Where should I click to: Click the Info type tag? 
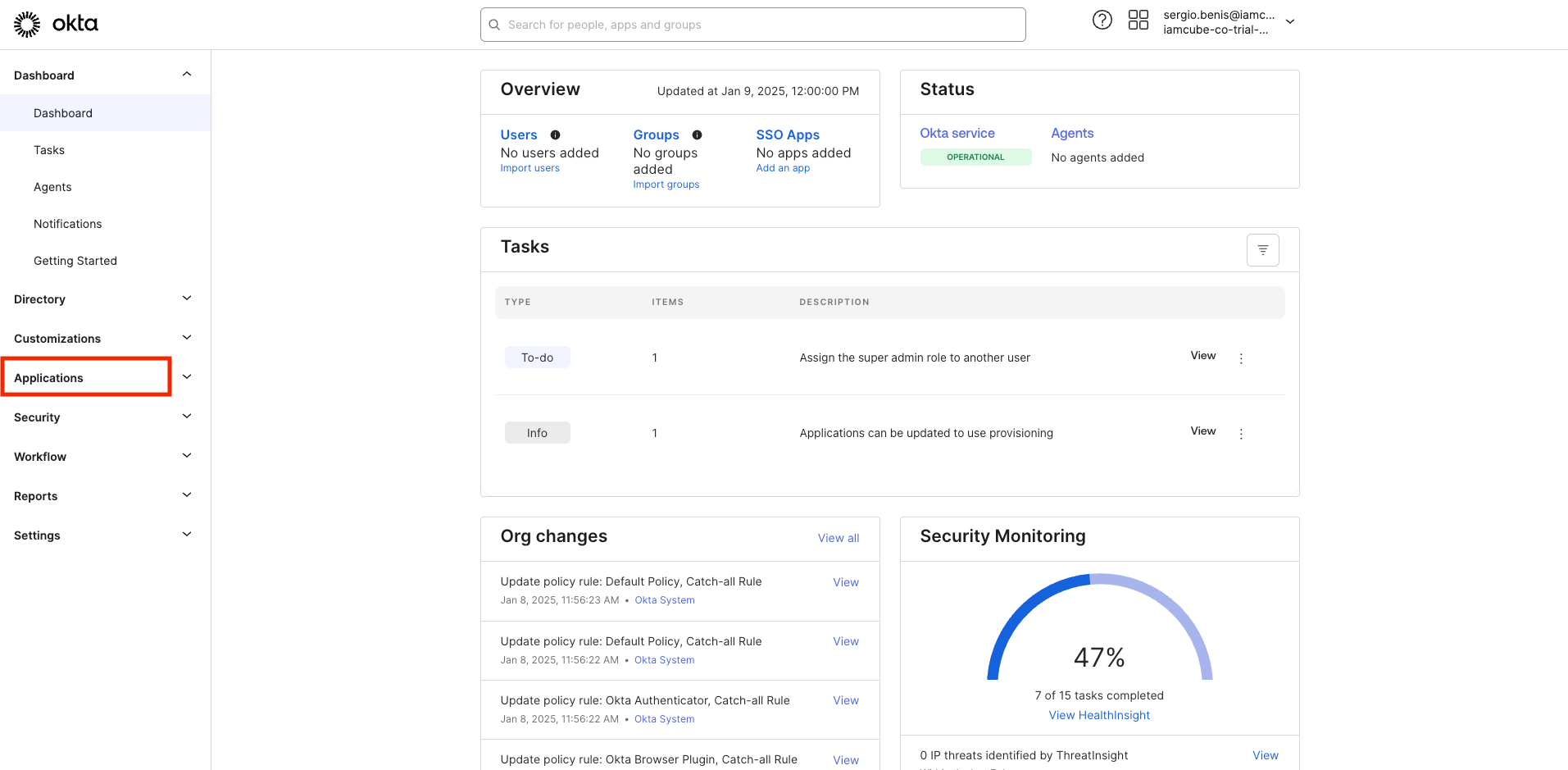click(537, 433)
